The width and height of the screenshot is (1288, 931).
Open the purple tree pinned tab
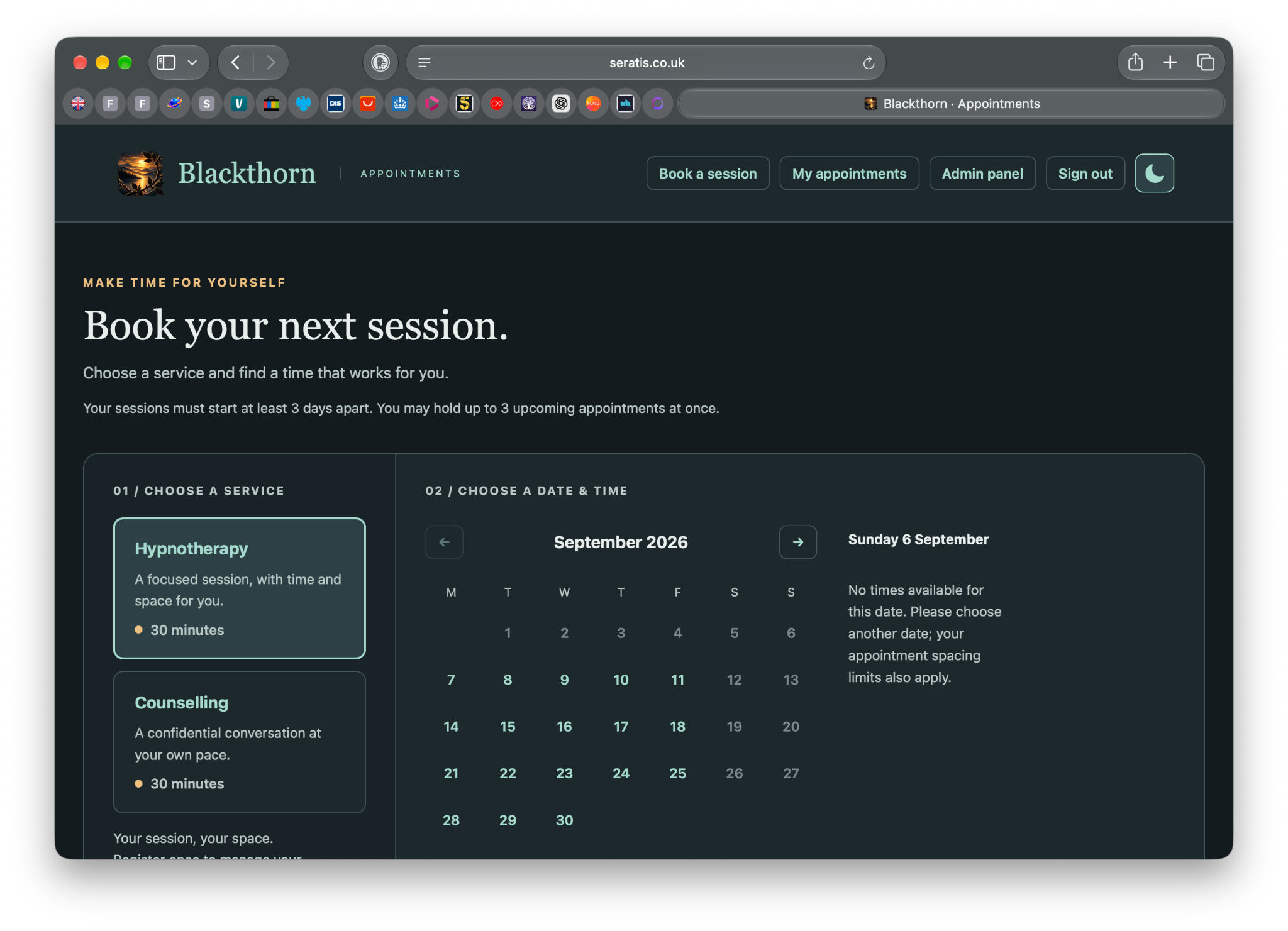(528, 104)
